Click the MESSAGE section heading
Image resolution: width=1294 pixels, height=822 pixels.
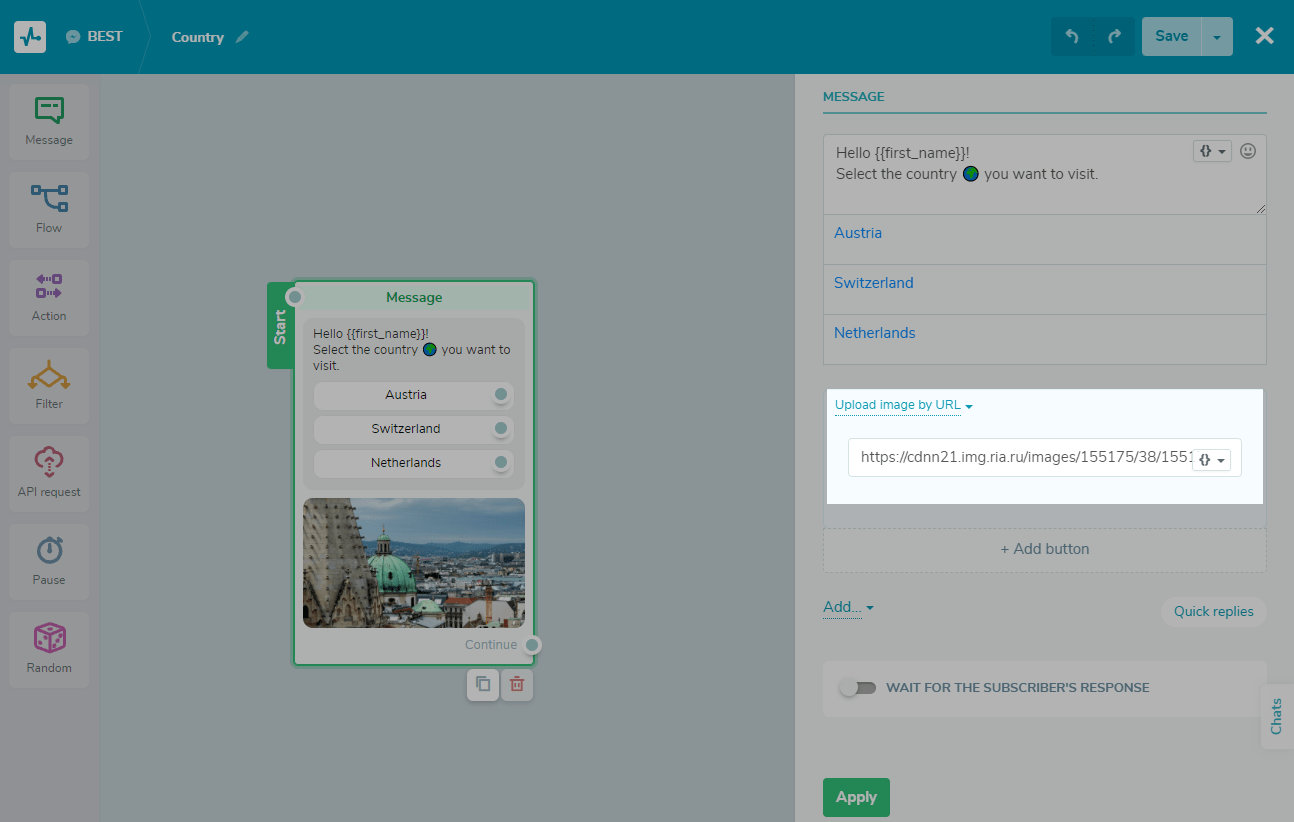(854, 97)
